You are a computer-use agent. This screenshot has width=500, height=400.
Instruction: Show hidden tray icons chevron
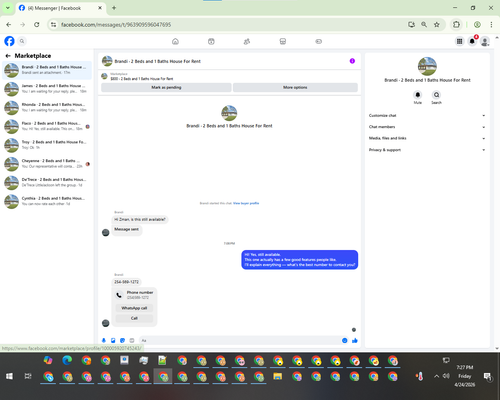click(436, 376)
